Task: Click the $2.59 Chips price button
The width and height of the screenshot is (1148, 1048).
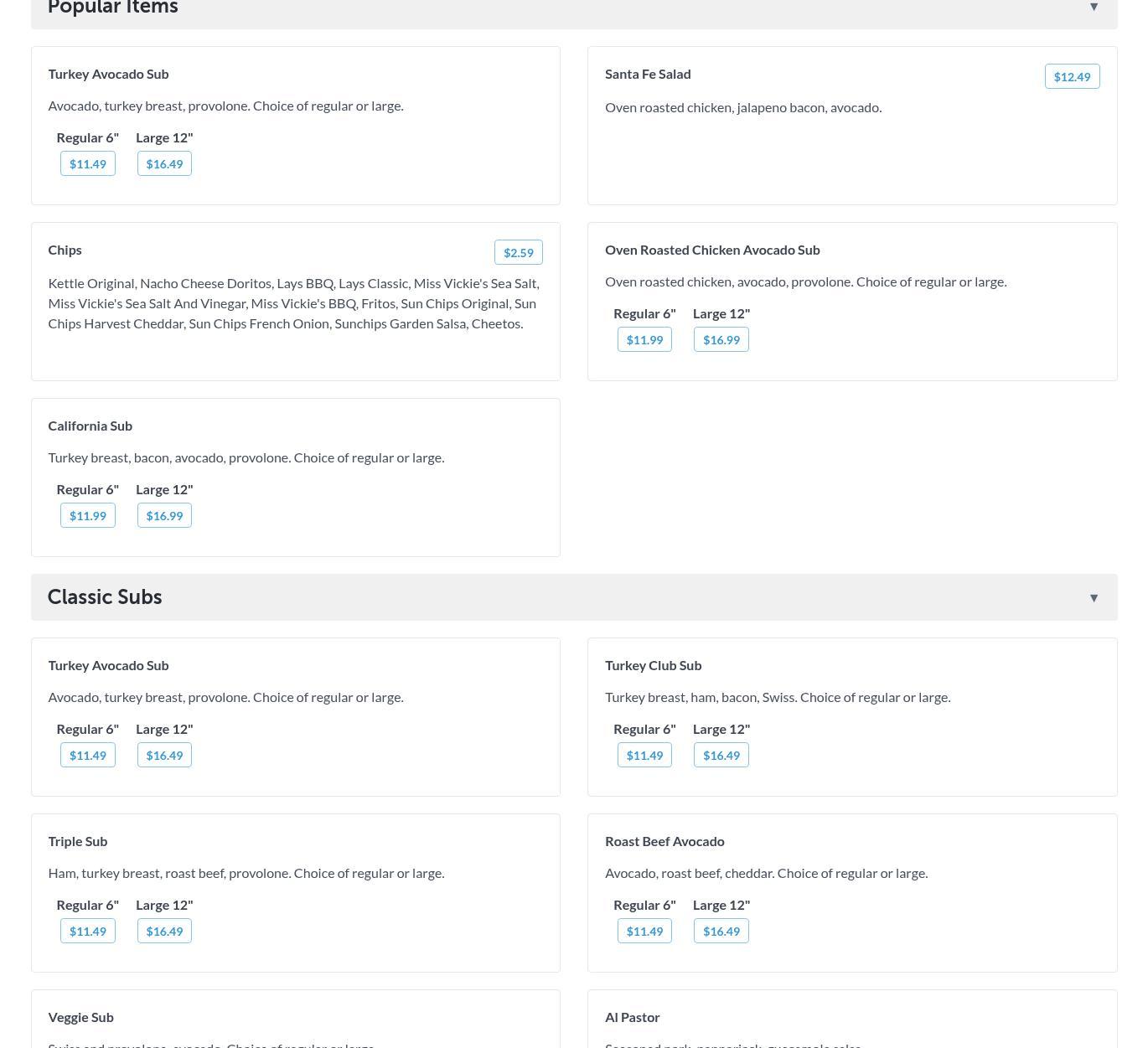Action: 518,252
